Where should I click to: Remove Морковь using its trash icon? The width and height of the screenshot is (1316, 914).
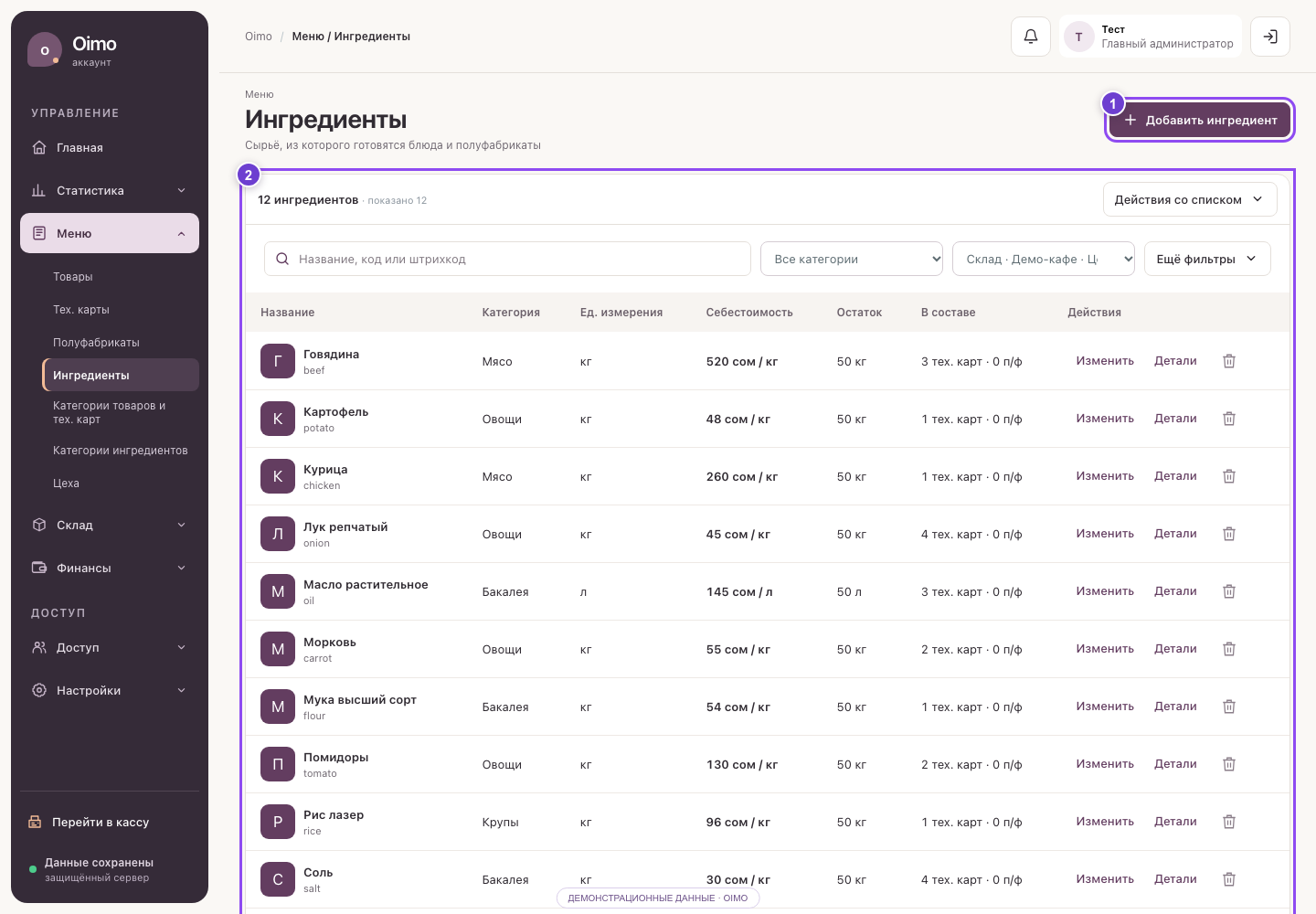coord(1229,649)
